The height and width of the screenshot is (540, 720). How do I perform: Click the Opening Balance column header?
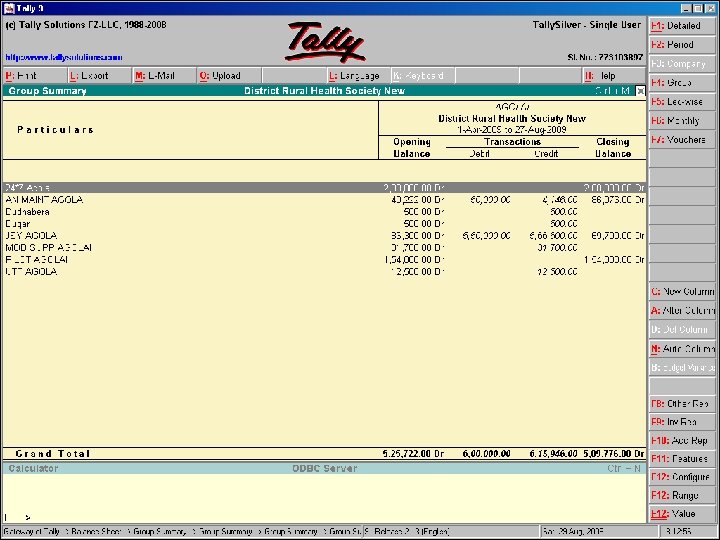pyautogui.click(x=412, y=148)
